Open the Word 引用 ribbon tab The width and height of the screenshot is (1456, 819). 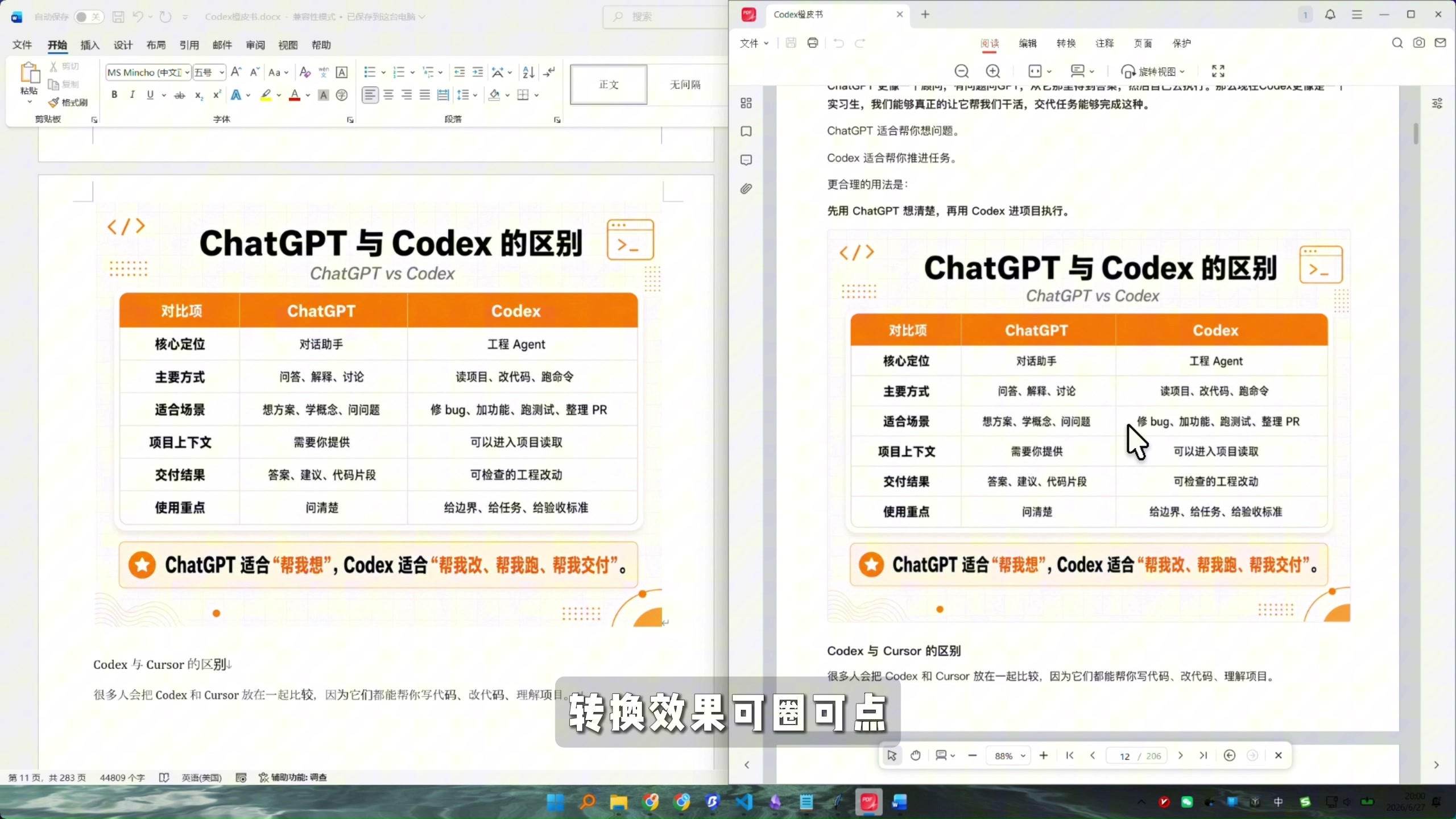[189, 45]
